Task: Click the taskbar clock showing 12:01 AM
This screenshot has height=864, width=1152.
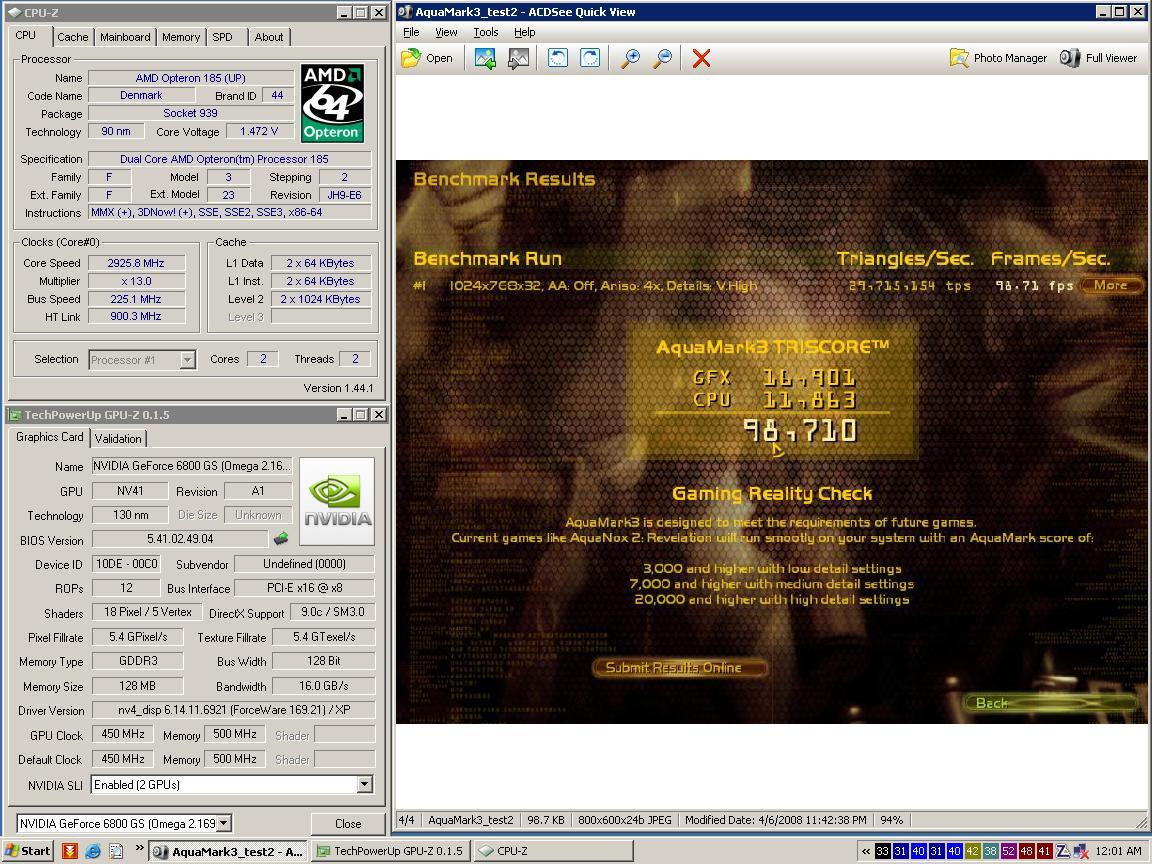Action: 1118,852
